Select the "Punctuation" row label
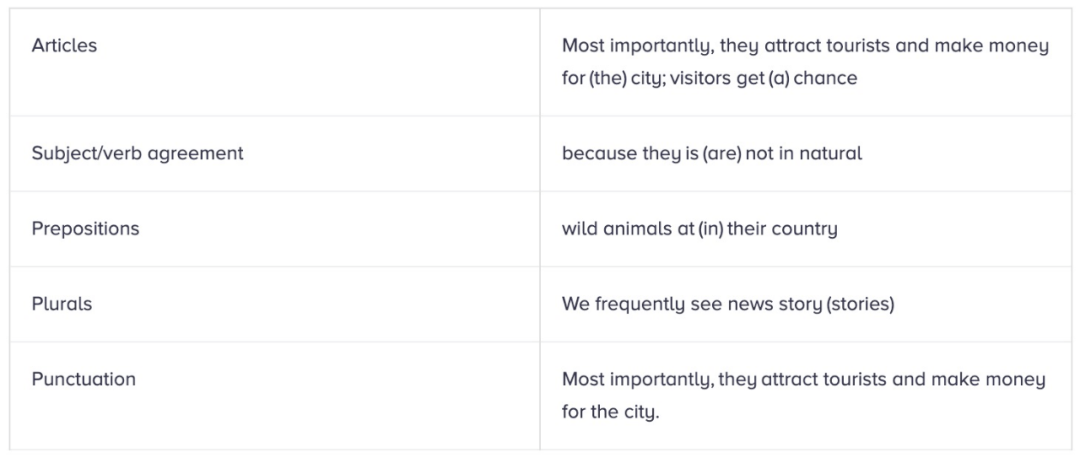The height and width of the screenshot is (463, 1080). [83, 379]
